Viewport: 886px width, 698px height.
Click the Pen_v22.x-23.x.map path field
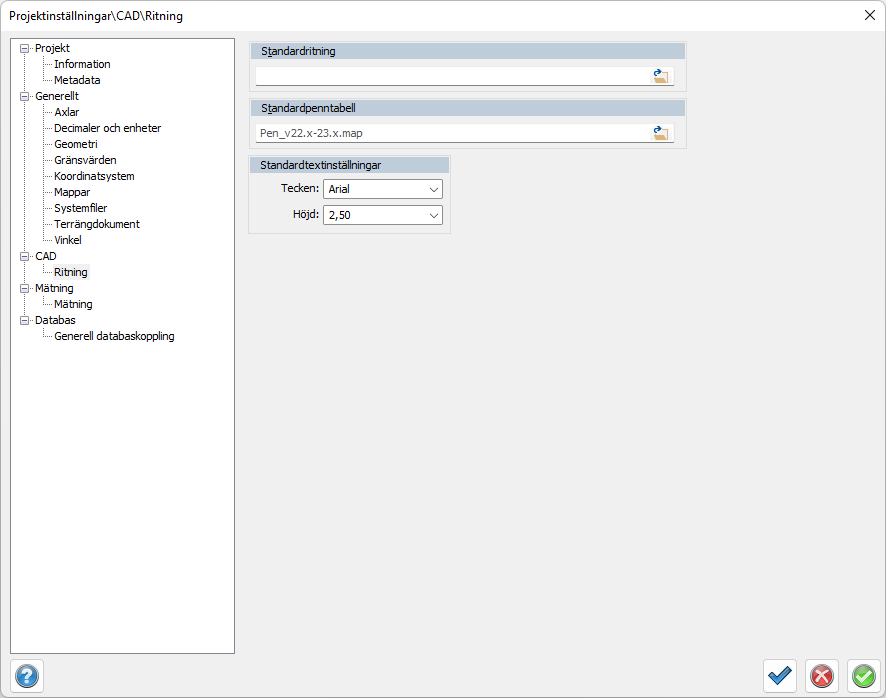pos(450,133)
